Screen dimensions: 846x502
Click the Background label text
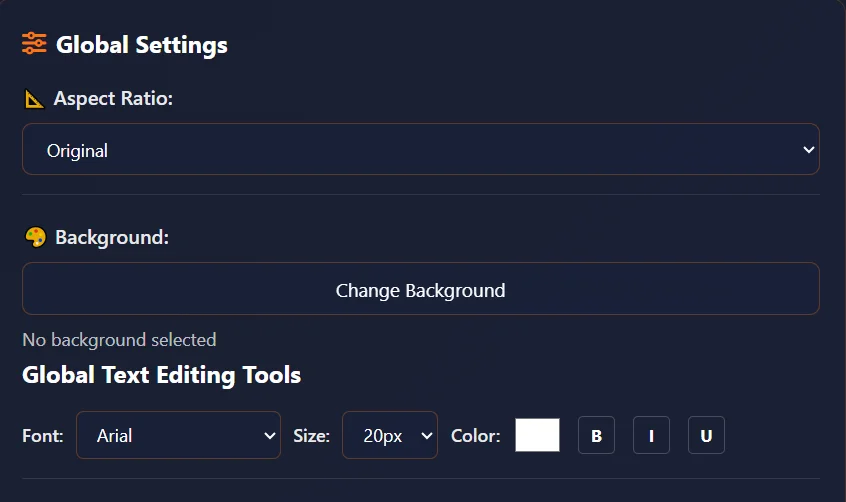(x=112, y=237)
